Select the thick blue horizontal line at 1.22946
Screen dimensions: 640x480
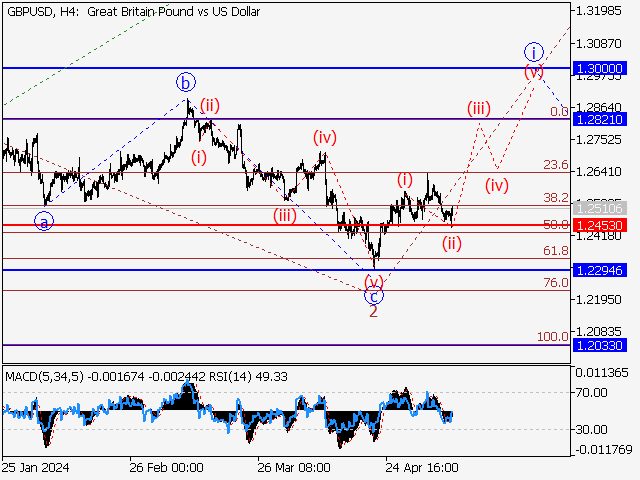pos(286,270)
